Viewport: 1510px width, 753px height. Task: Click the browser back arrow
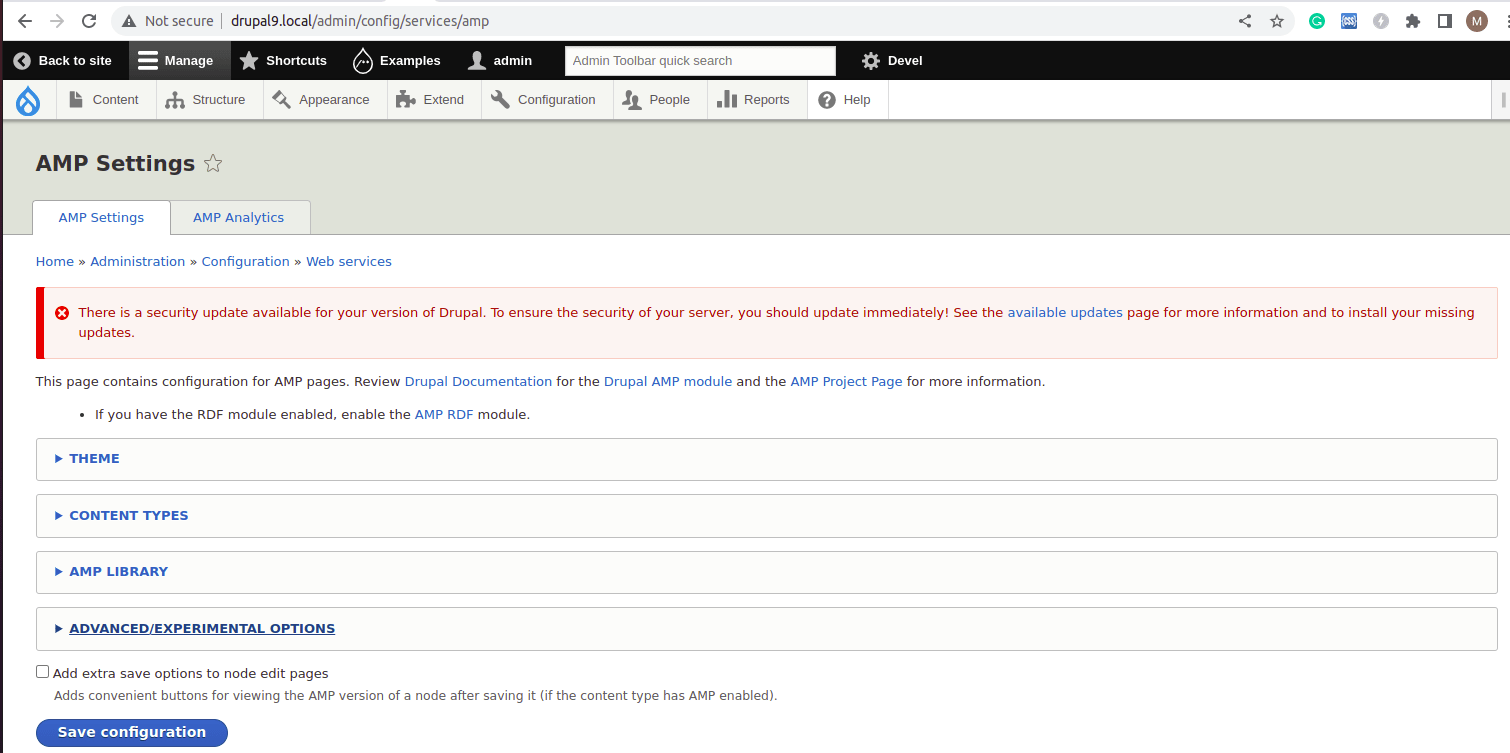pos(25,21)
